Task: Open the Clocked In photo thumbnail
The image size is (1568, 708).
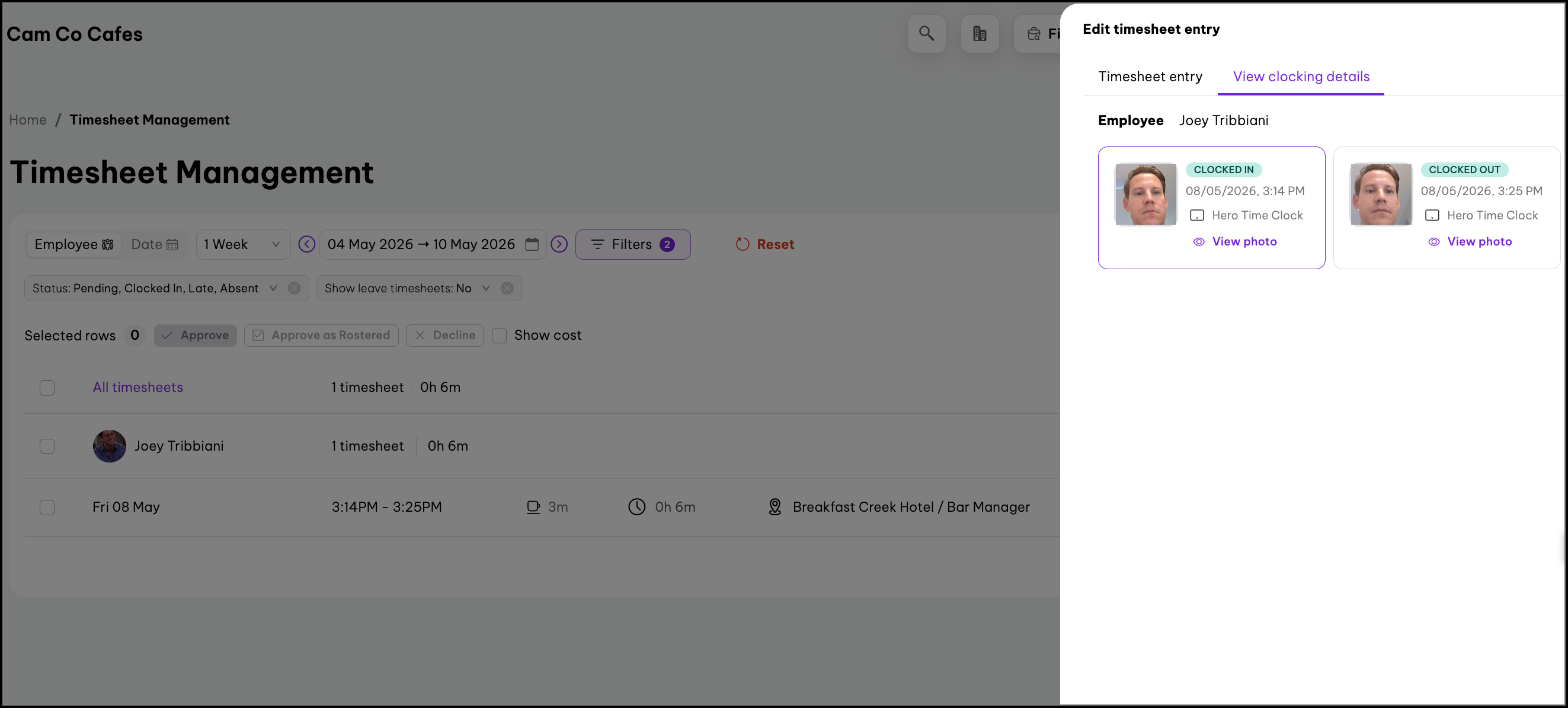Action: (1145, 194)
